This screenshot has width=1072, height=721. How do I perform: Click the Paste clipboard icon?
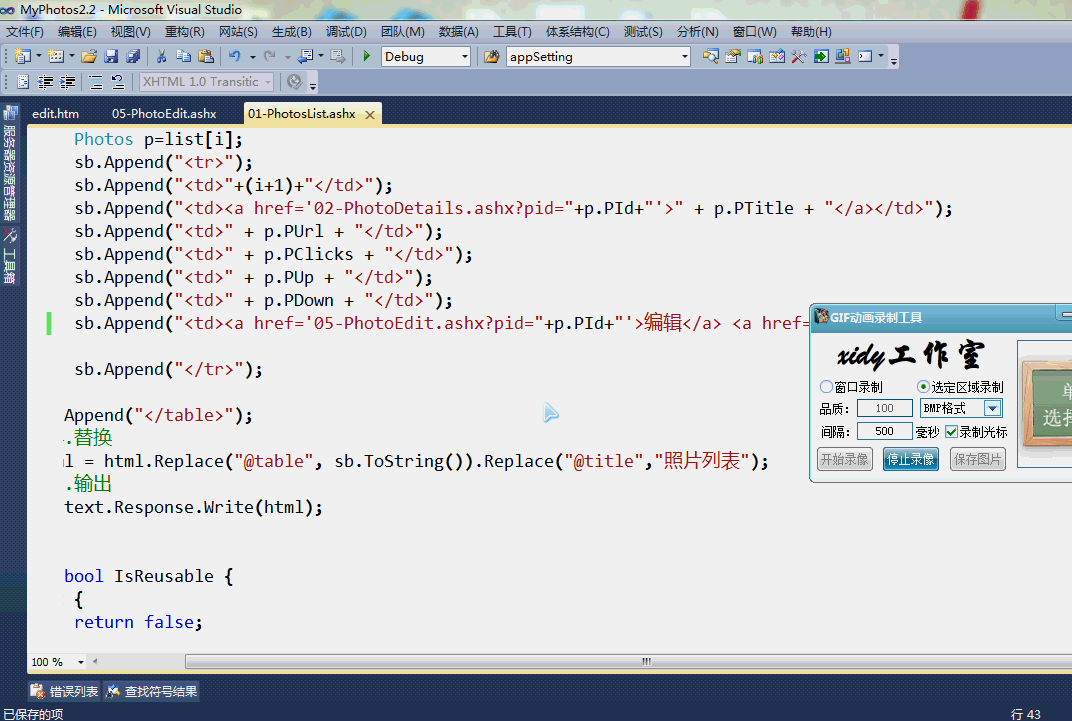pyautogui.click(x=206, y=57)
